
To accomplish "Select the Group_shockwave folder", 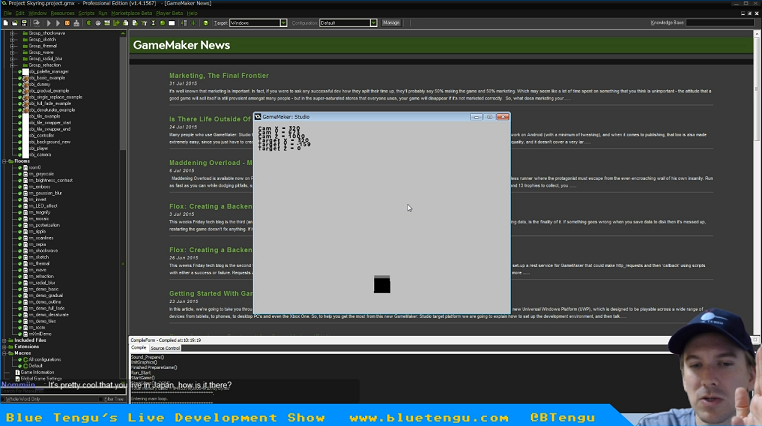I will (47, 33).
